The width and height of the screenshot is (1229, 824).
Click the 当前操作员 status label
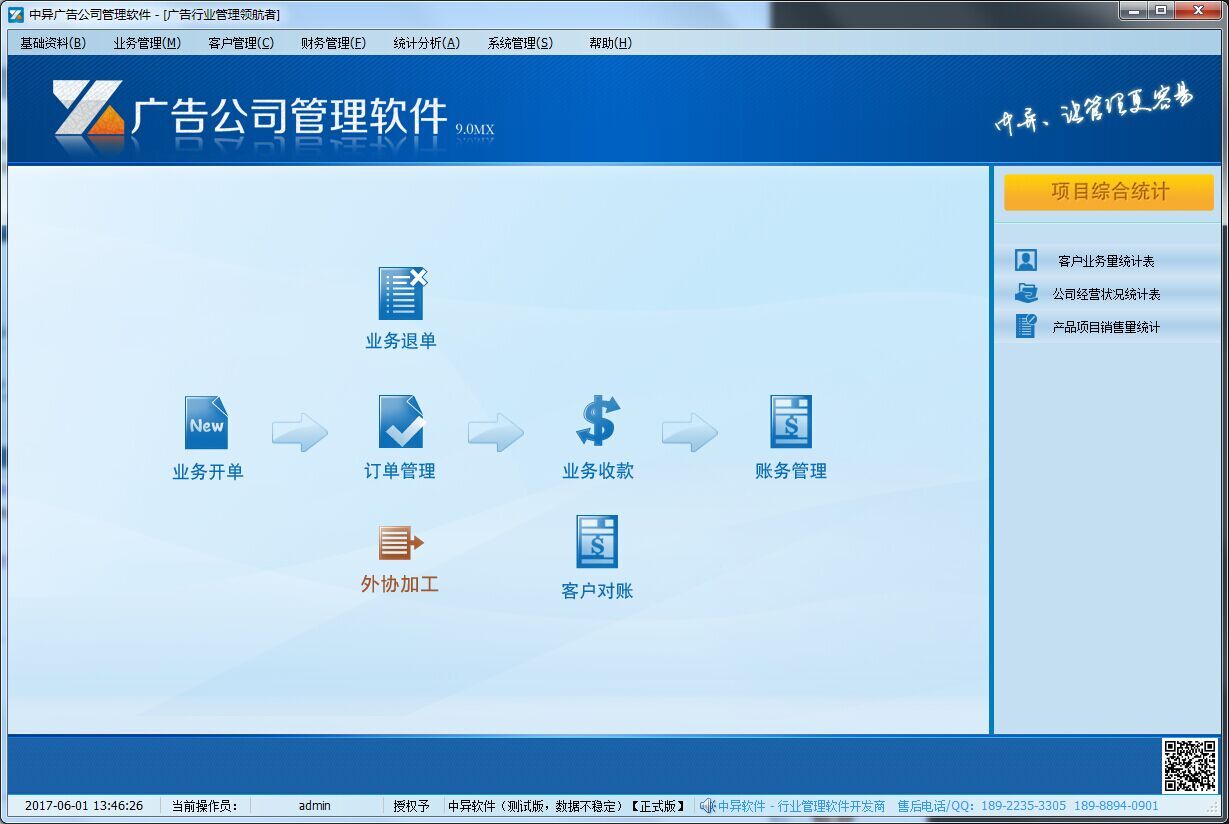[205, 806]
